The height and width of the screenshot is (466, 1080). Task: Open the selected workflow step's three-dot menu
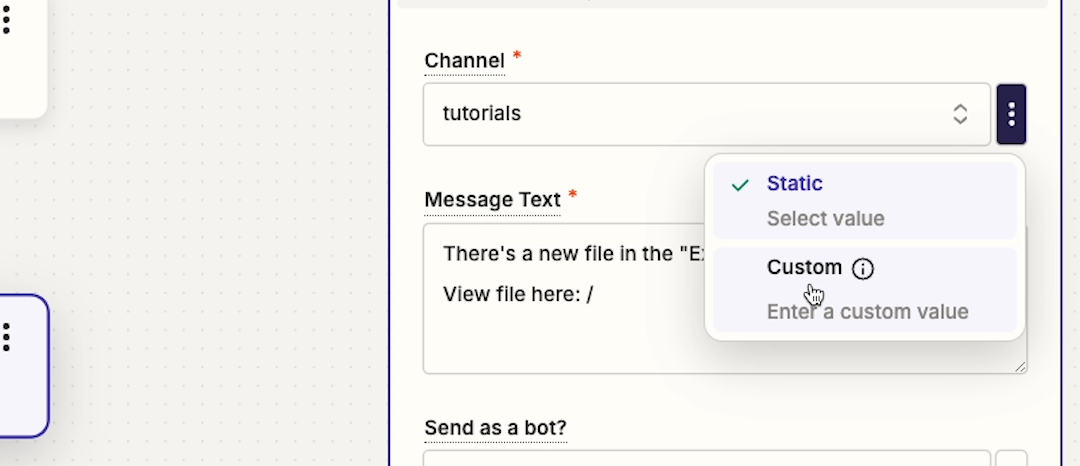(6, 337)
